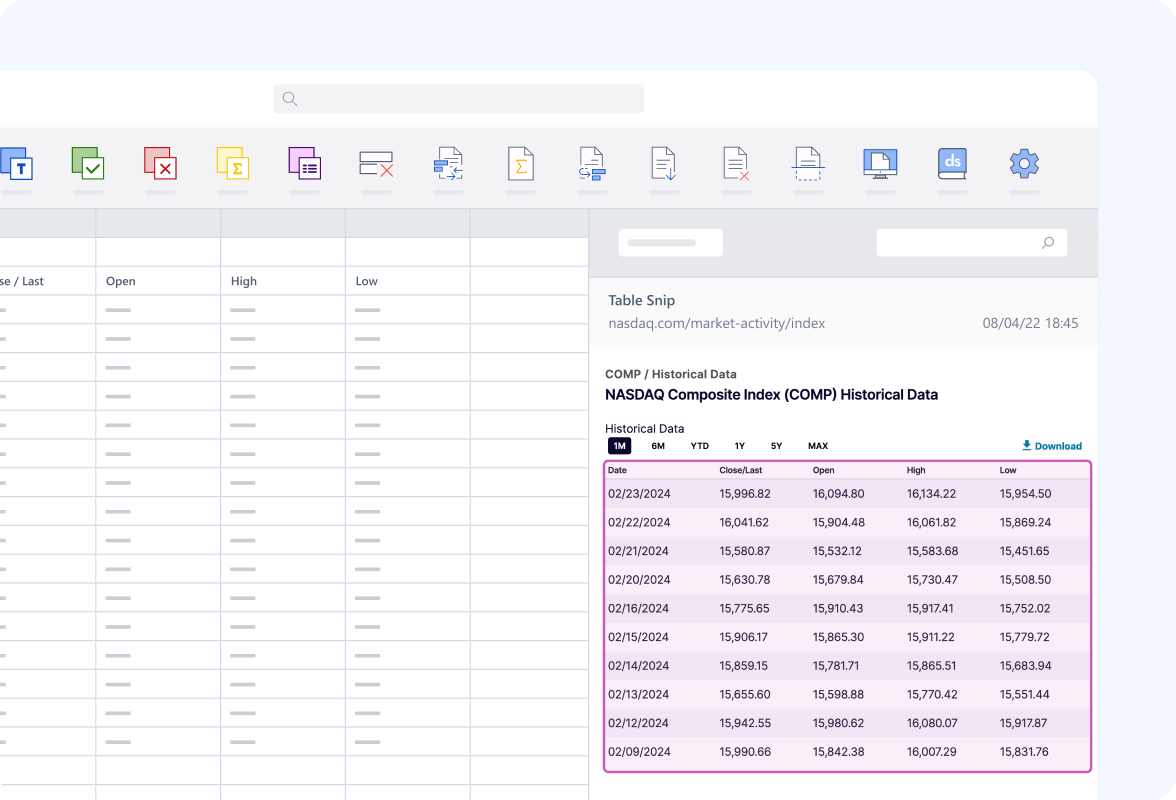Click the yellow sigma document icon
1176x800 pixels.
[520, 163]
